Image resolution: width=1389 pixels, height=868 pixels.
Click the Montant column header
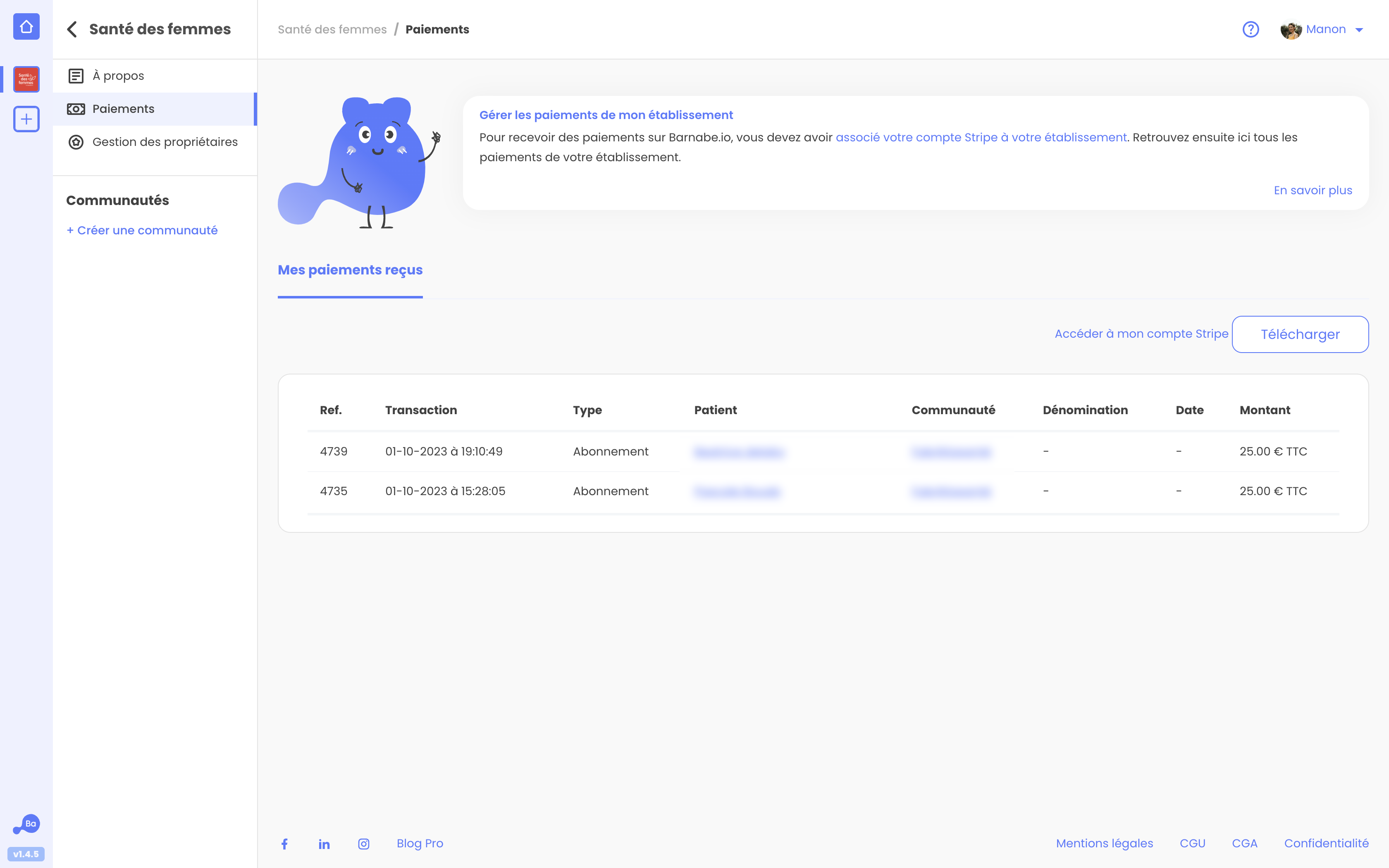pos(1265,410)
